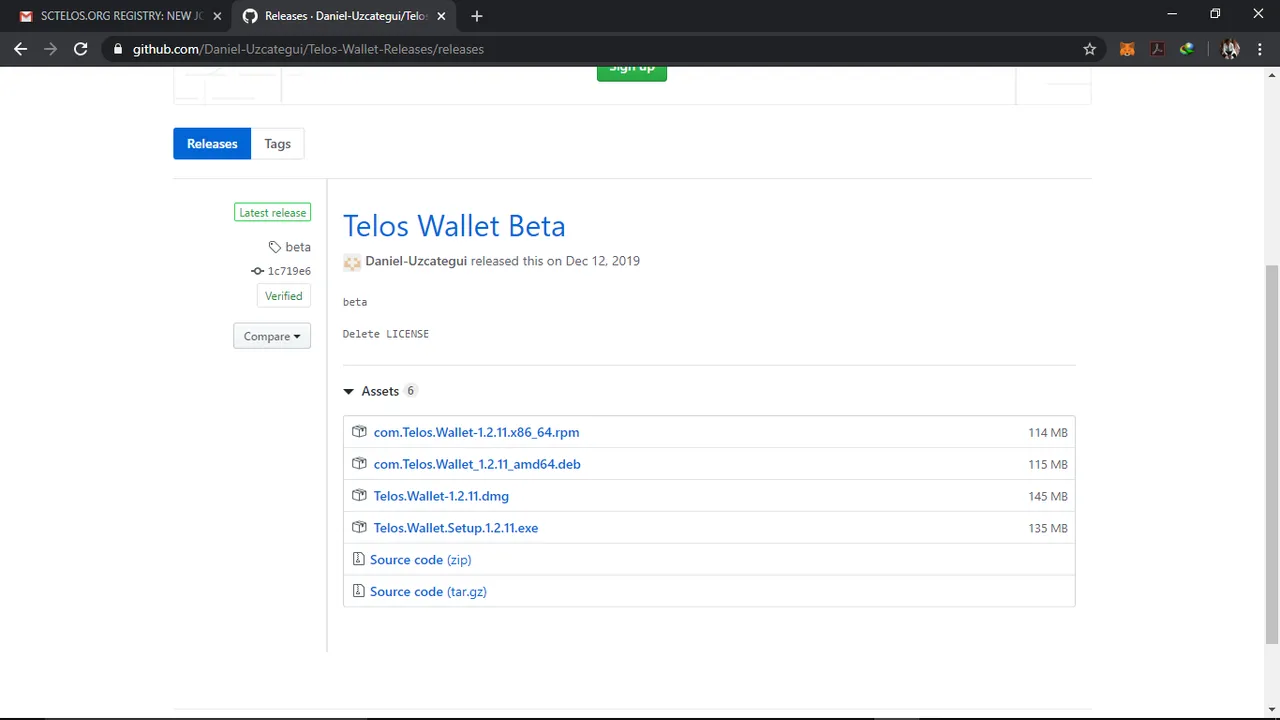Click the zip file icon for Source code (zip)
Screen dimensions: 1280x720
(358, 560)
